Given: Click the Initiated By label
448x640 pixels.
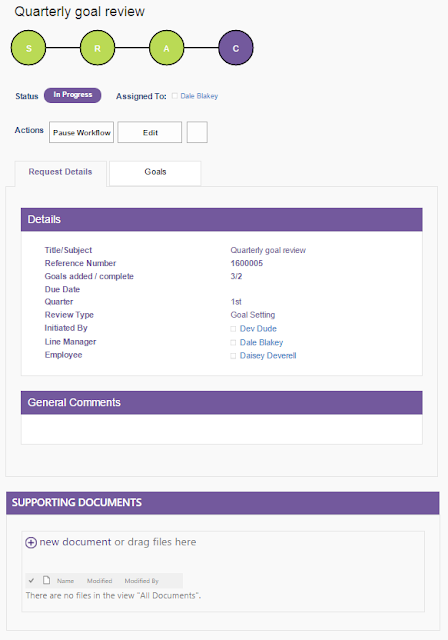Looking at the screenshot, I should pyautogui.click(x=66, y=328).
